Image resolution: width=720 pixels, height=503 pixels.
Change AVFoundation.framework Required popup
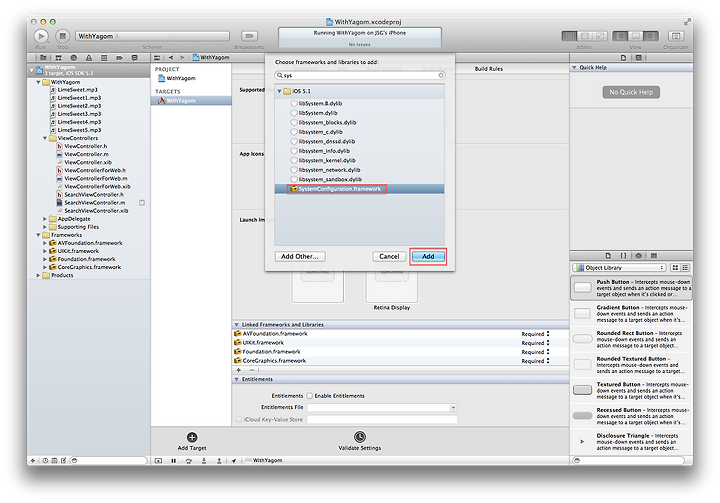point(535,334)
